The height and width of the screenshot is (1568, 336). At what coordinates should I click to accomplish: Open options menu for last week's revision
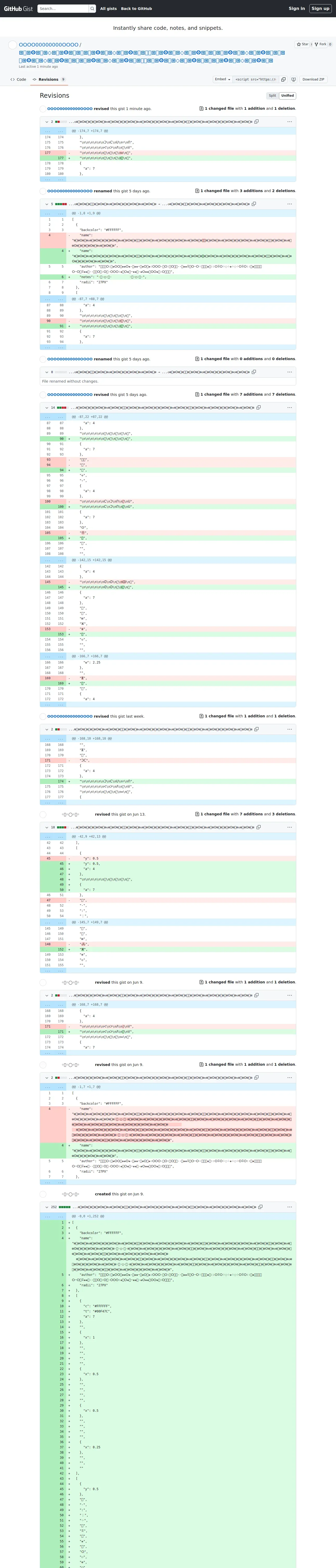290,729
